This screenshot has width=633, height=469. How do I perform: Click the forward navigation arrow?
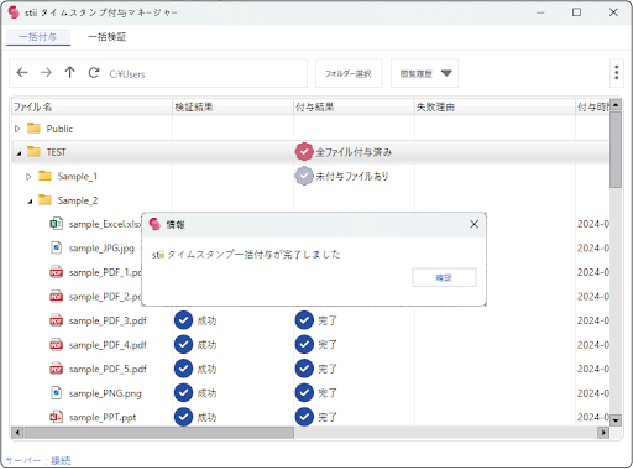click(46, 73)
